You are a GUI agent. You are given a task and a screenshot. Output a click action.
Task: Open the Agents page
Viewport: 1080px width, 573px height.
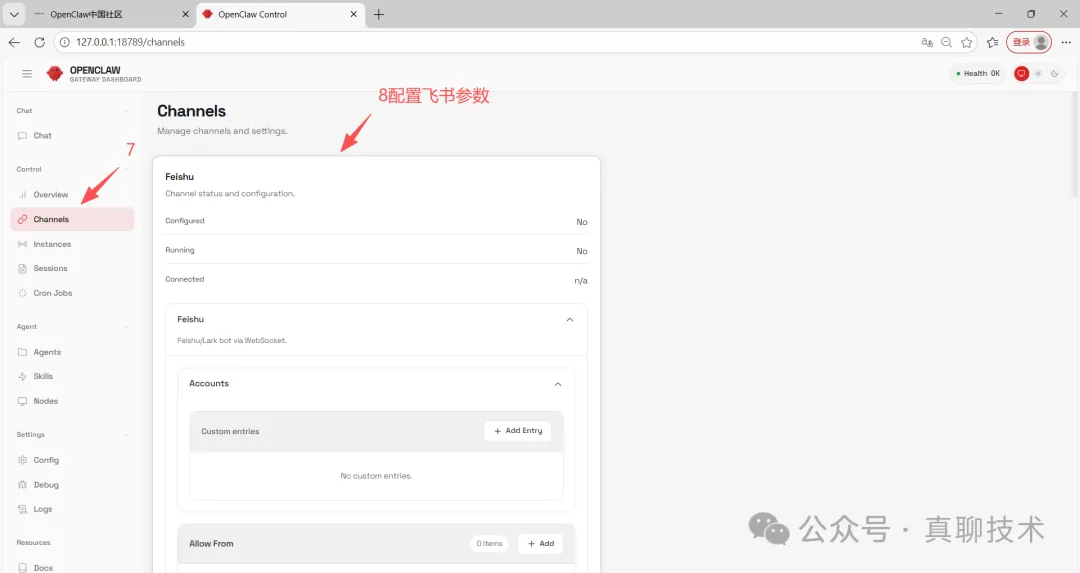72,352
